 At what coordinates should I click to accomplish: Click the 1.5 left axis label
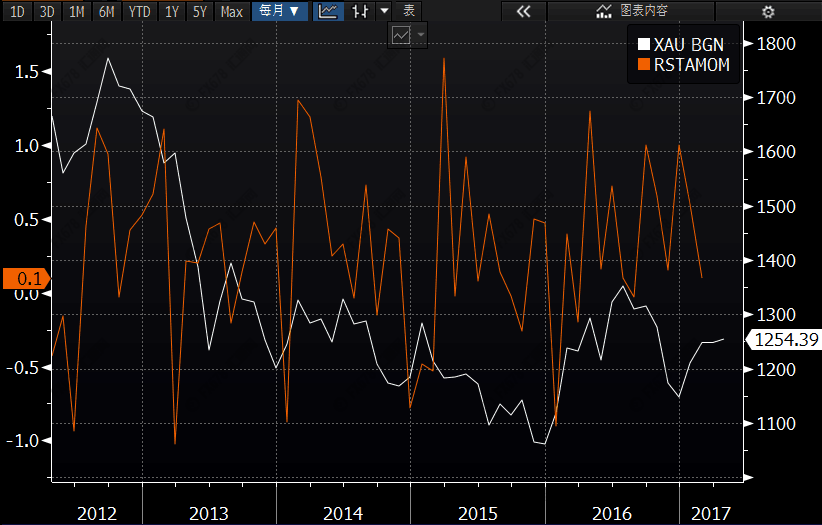(x=27, y=72)
